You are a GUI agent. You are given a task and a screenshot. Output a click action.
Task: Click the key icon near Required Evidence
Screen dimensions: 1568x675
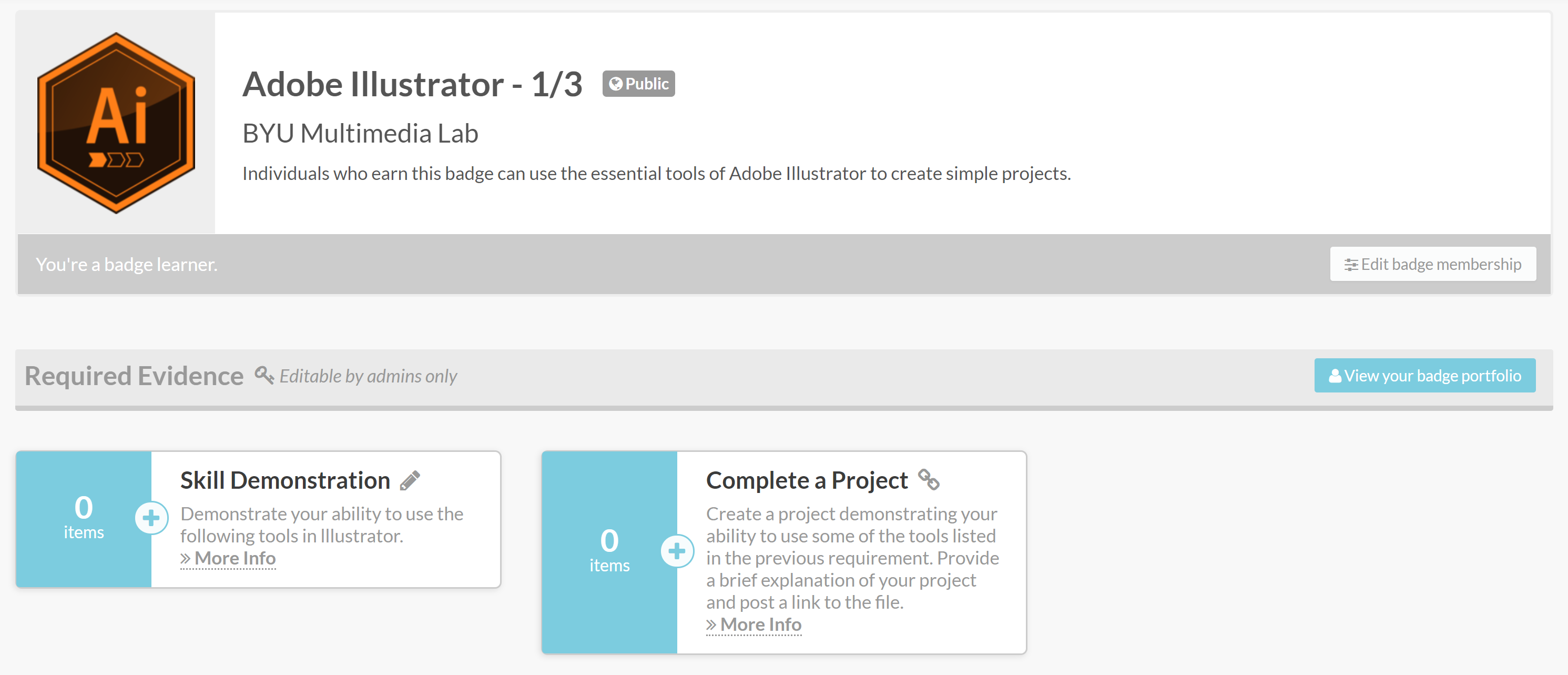(263, 375)
